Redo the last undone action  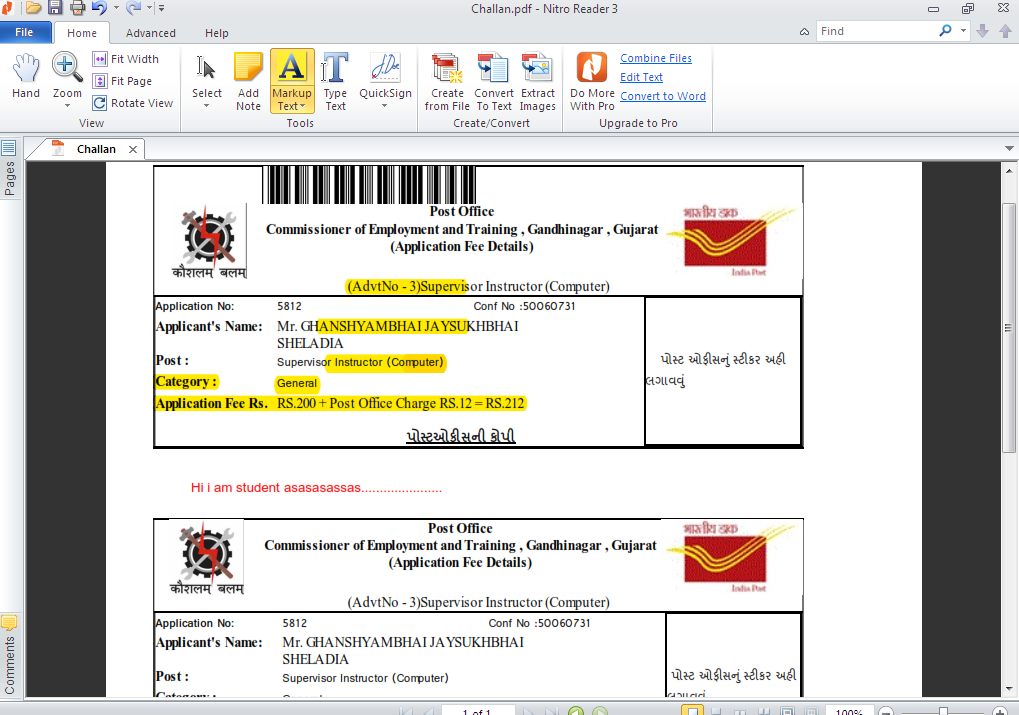coord(133,8)
